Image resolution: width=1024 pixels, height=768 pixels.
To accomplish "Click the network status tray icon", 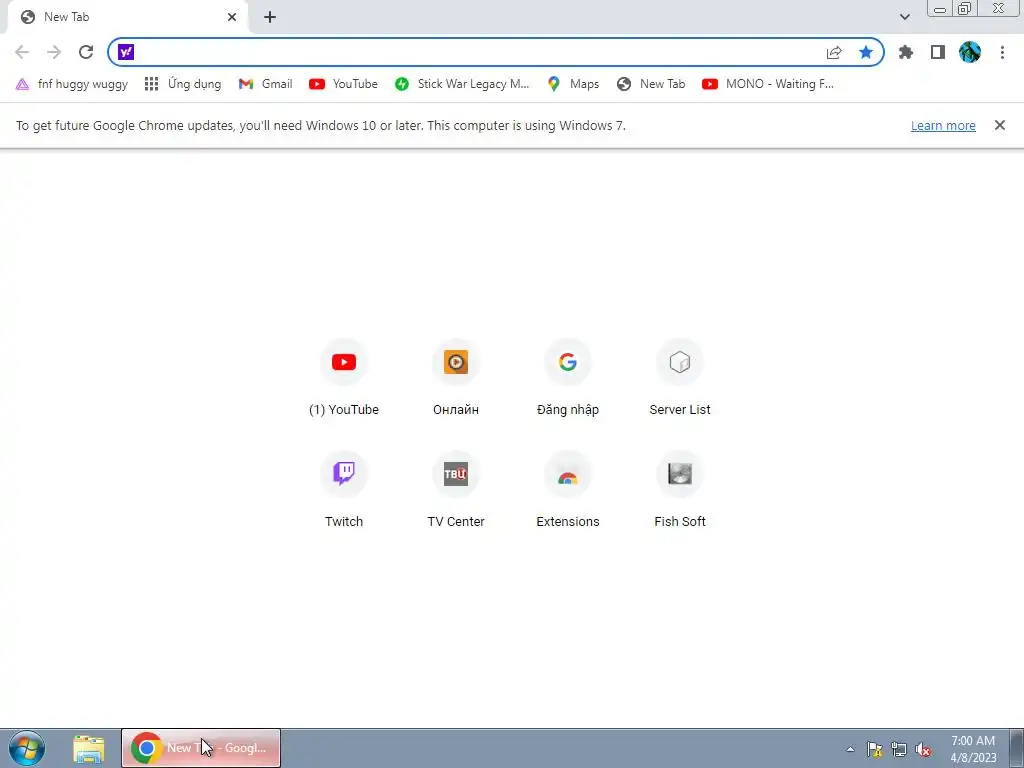I will [x=899, y=749].
